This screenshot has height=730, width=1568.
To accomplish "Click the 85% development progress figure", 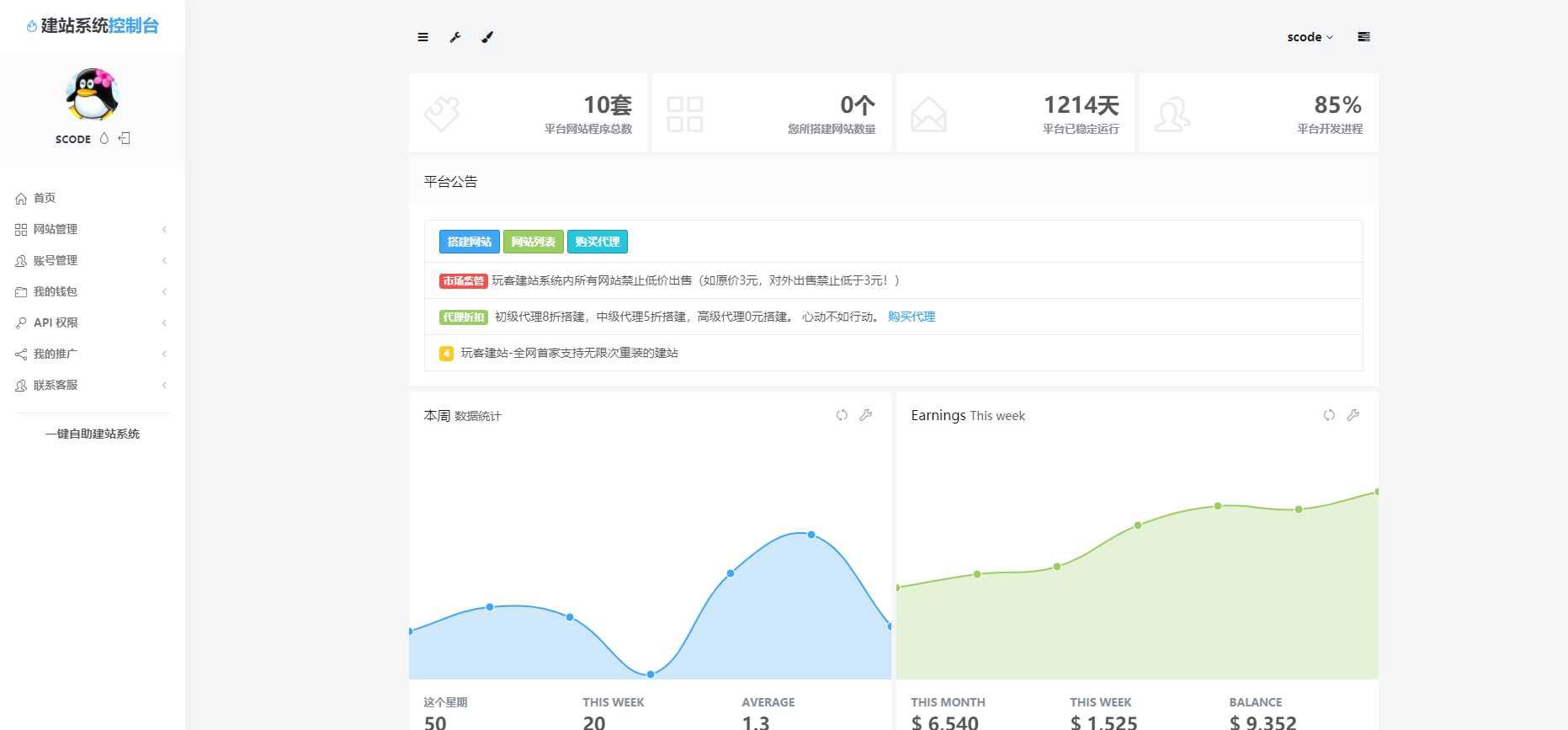I will coord(1338,105).
